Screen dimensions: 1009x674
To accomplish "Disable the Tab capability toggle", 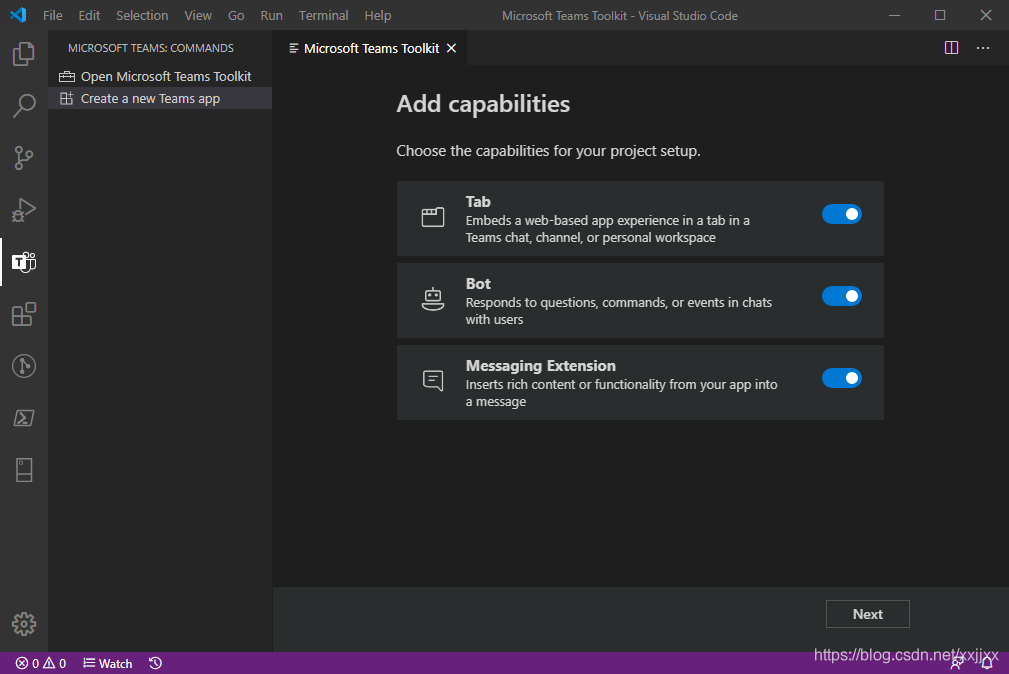I will pos(842,214).
